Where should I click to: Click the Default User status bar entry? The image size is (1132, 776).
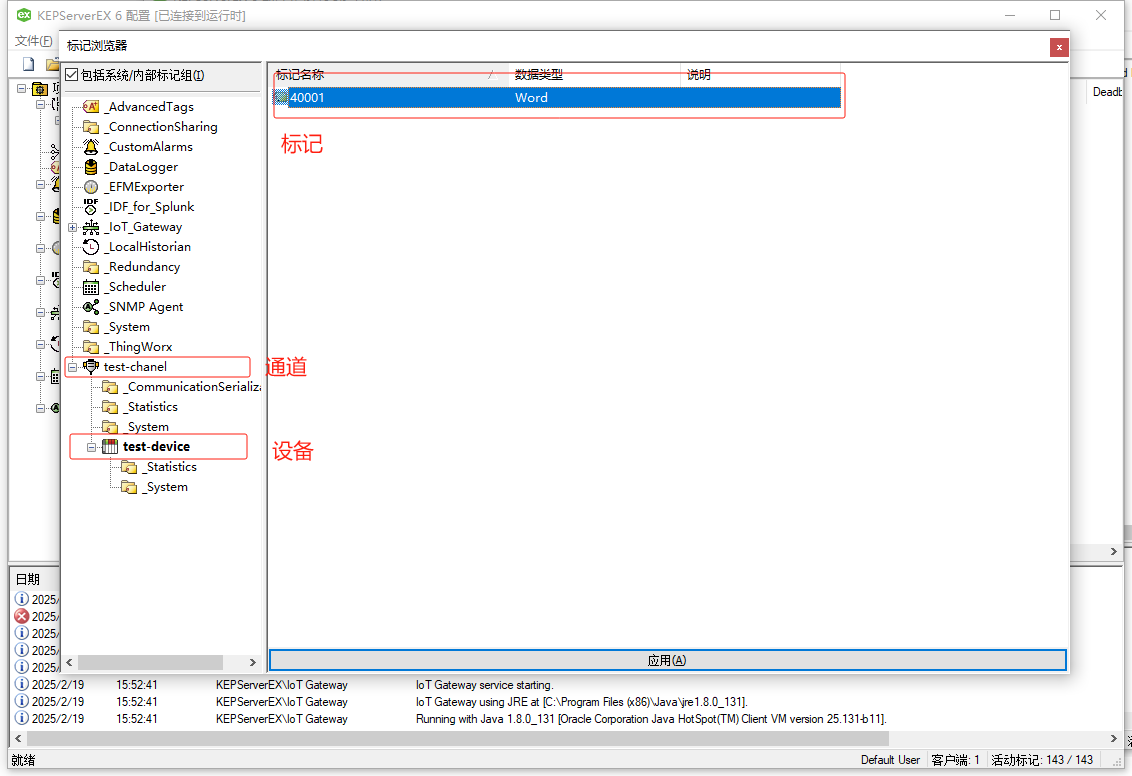(890, 760)
